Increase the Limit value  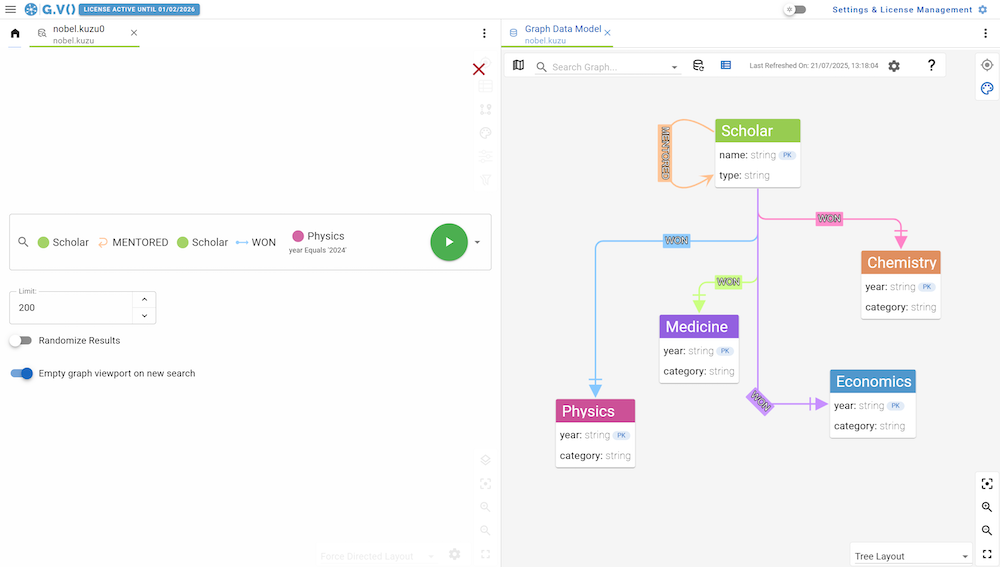[x=145, y=299]
